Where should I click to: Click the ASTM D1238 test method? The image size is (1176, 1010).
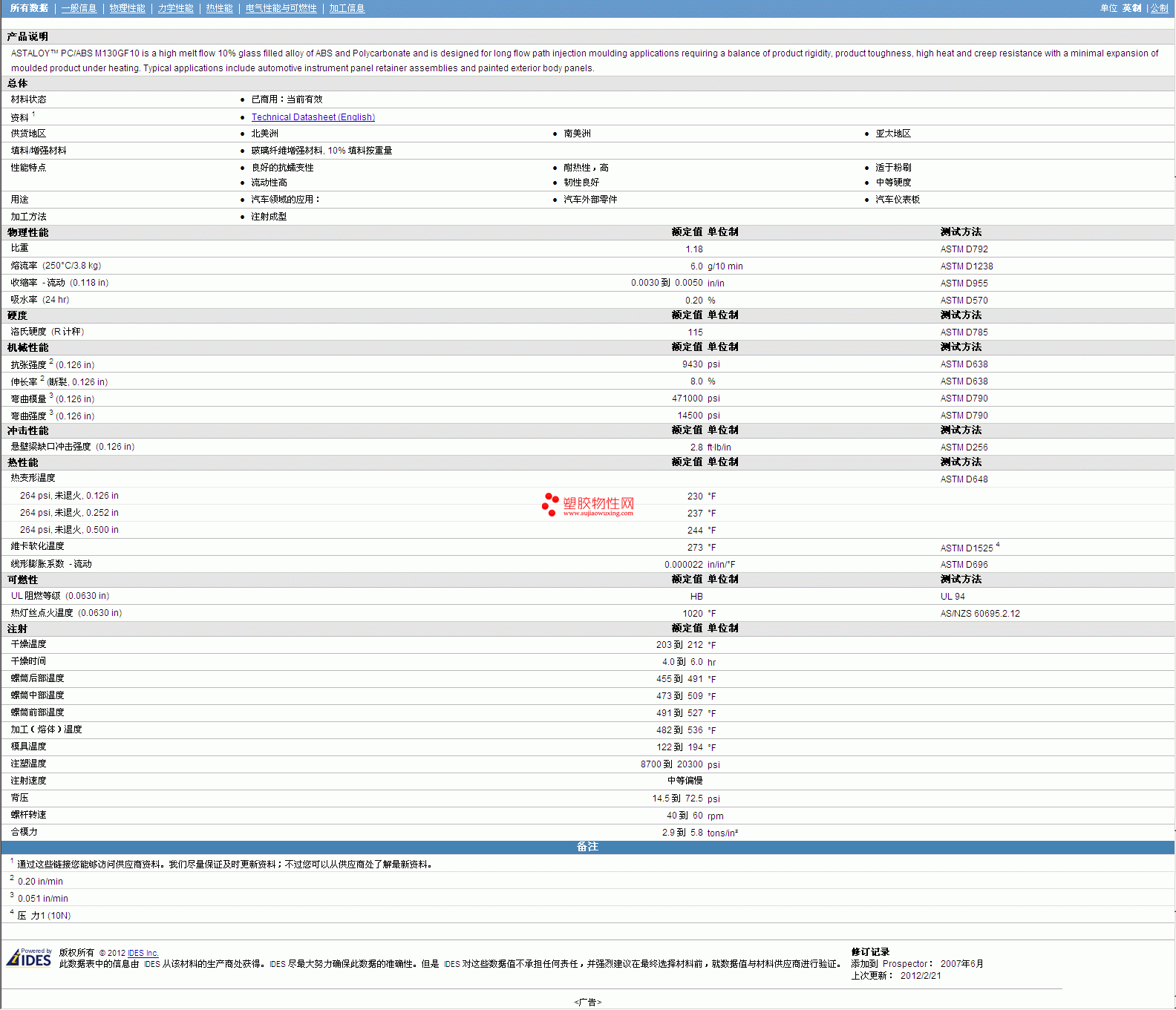point(967,266)
